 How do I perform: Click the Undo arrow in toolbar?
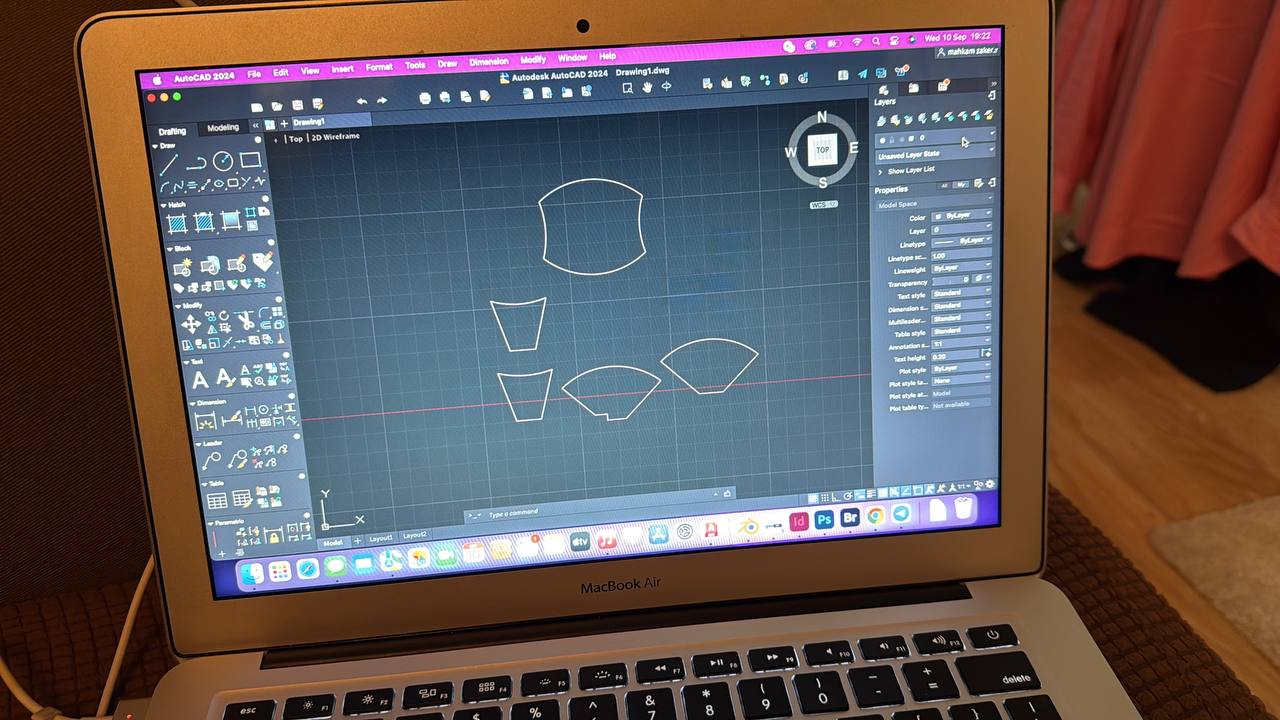coord(361,101)
